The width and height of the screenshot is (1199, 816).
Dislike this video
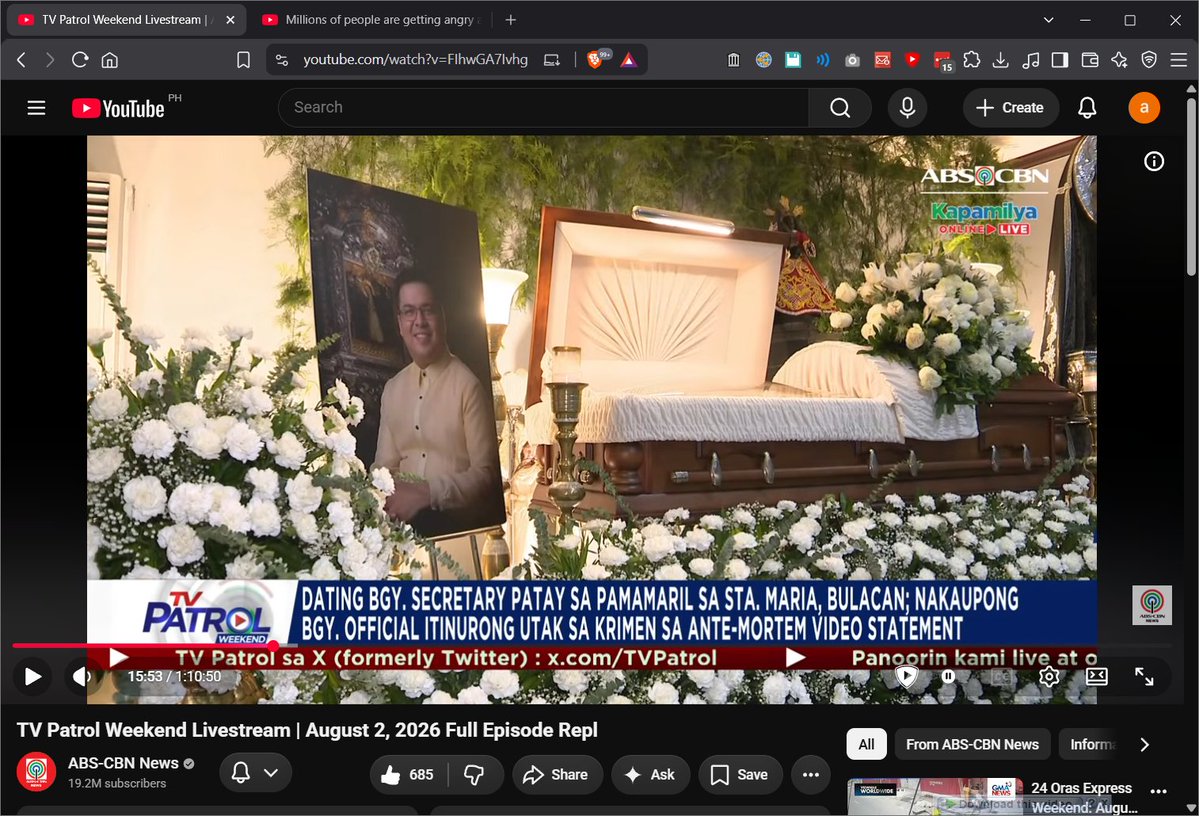pyautogui.click(x=474, y=775)
